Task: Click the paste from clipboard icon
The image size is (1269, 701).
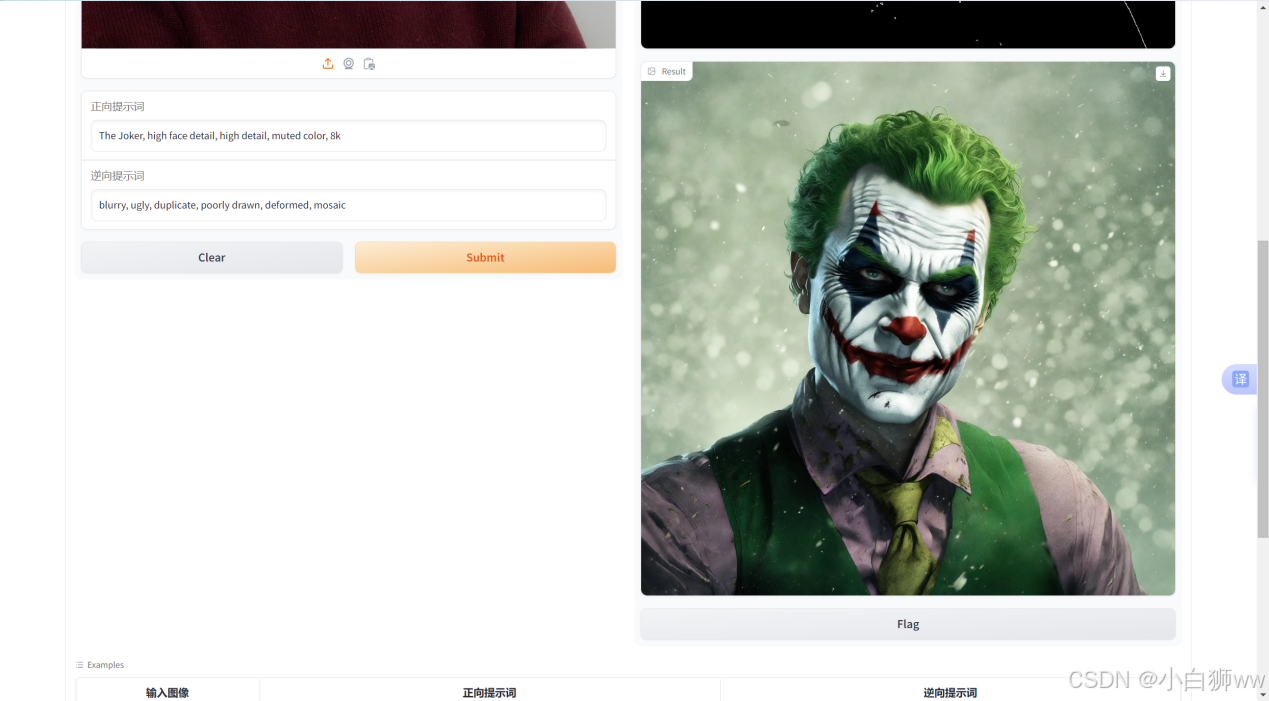Action: coord(369,64)
